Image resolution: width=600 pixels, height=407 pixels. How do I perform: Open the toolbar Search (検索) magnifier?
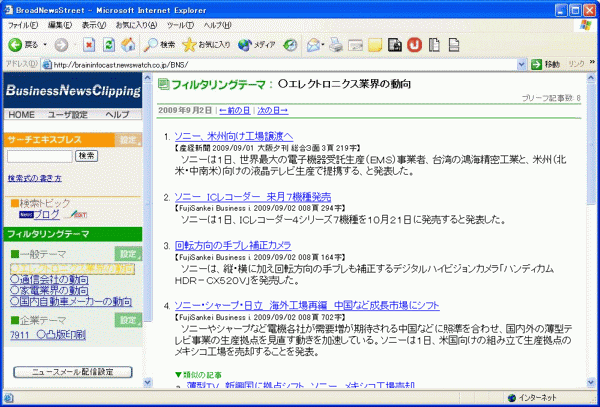point(159,45)
